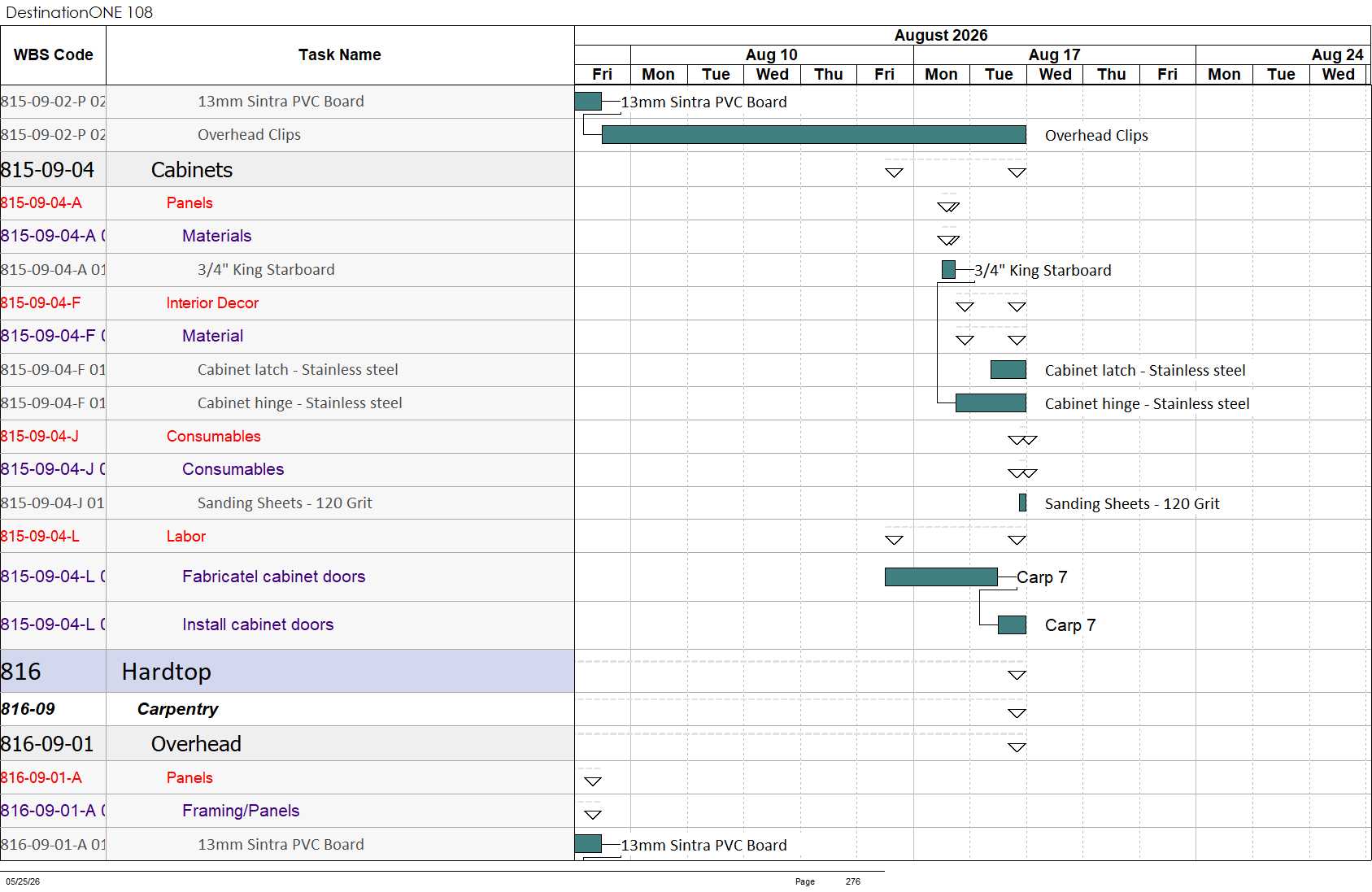Select the red 816-09-01-A Panels task name
Viewport: 1372px width, 892px height.
[189, 778]
